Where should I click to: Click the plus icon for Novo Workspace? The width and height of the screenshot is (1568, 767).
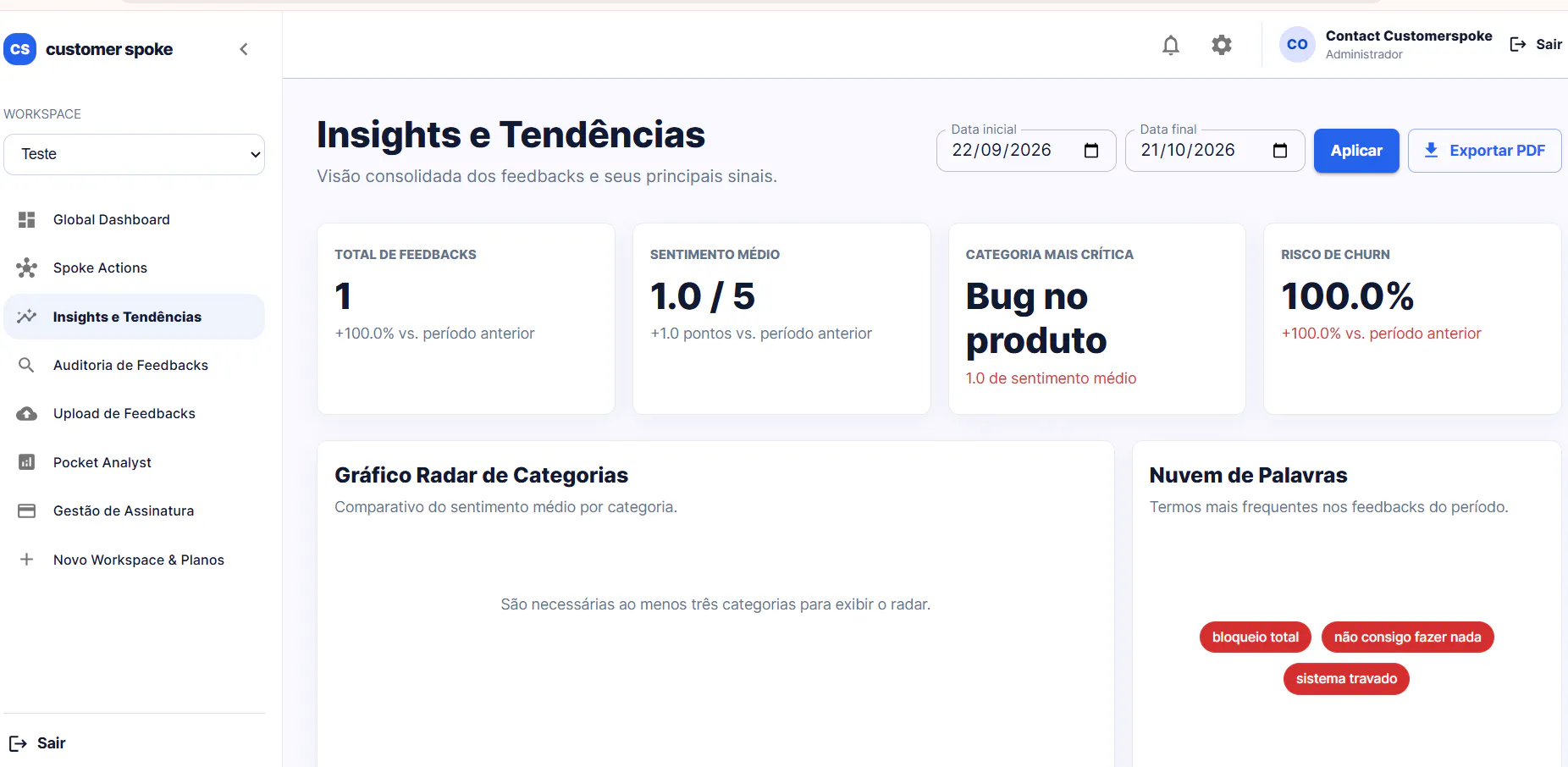point(27,560)
